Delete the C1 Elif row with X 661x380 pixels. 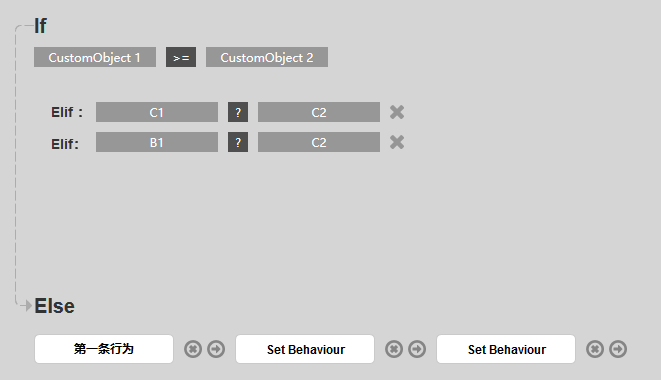point(397,112)
